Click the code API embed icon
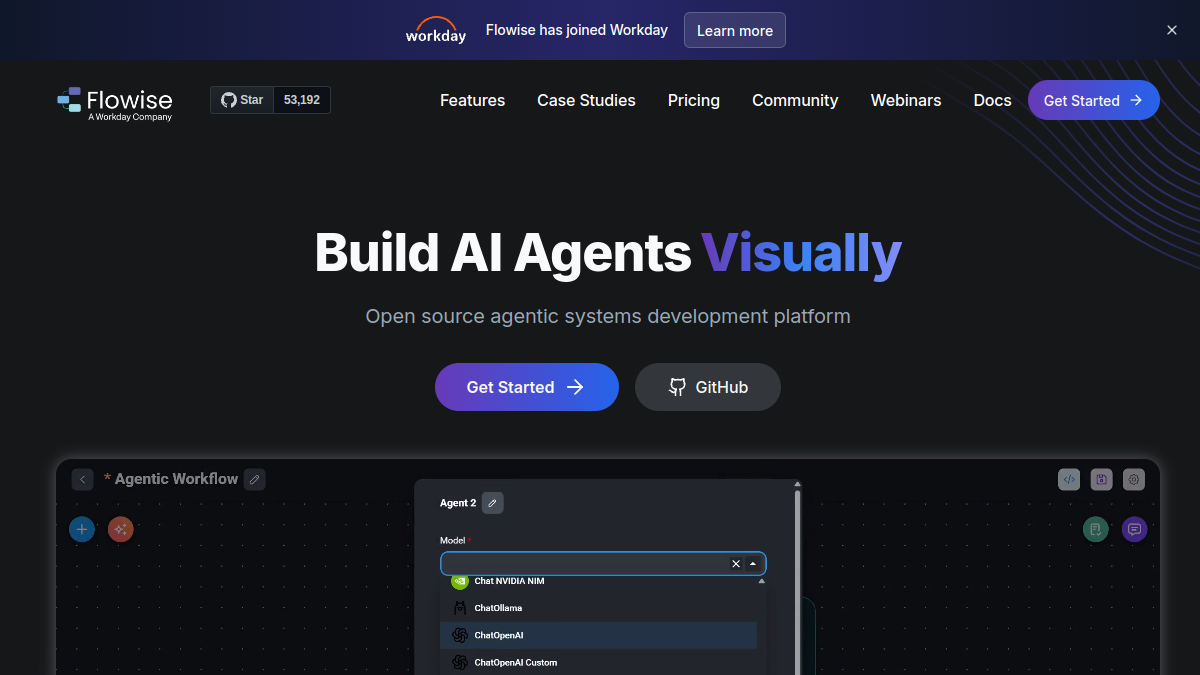This screenshot has height=675, width=1200. 1069,479
